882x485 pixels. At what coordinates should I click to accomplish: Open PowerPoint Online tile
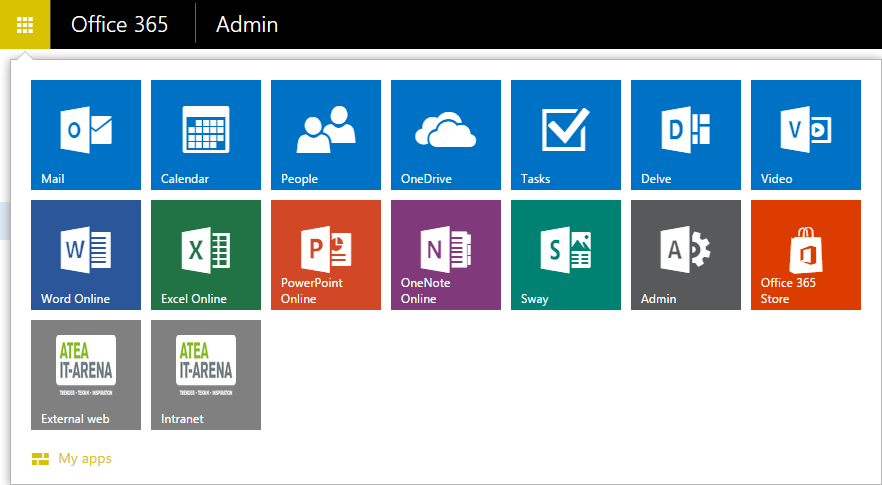click(326, 255)
